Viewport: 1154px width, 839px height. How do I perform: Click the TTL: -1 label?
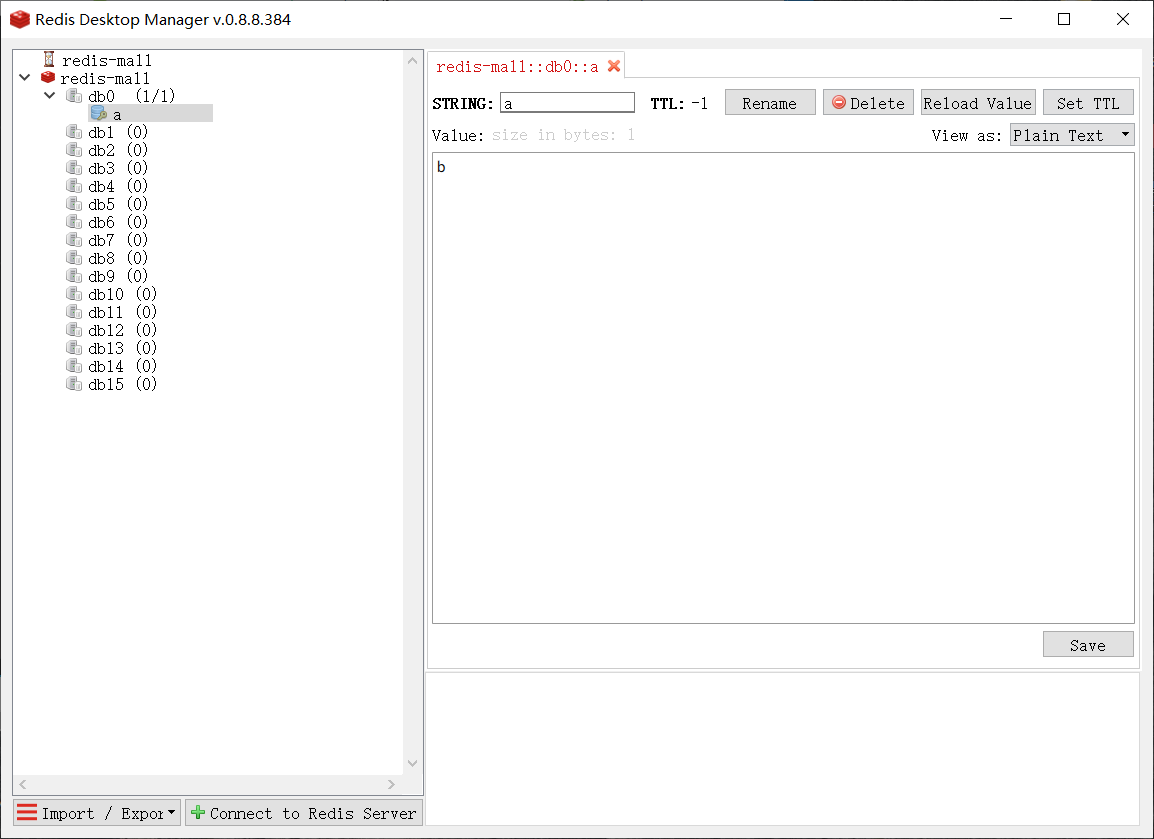(679, 103)
